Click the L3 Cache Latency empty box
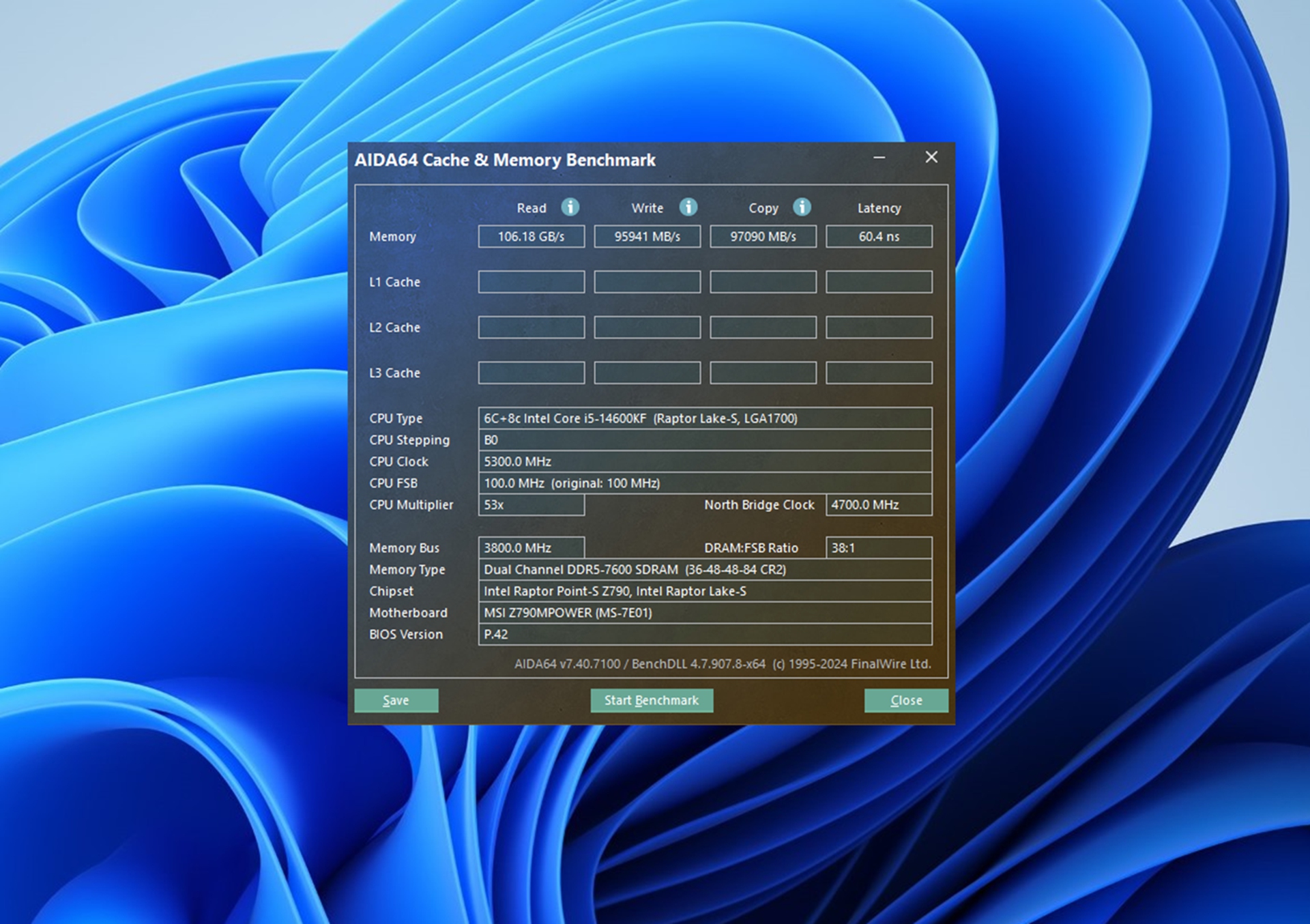Viewport: 1310px width, 924px height. 879,373
